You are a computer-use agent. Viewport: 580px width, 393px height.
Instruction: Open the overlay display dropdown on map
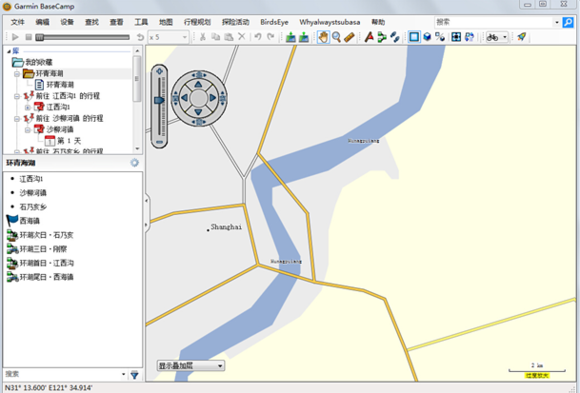pos(191,366)
